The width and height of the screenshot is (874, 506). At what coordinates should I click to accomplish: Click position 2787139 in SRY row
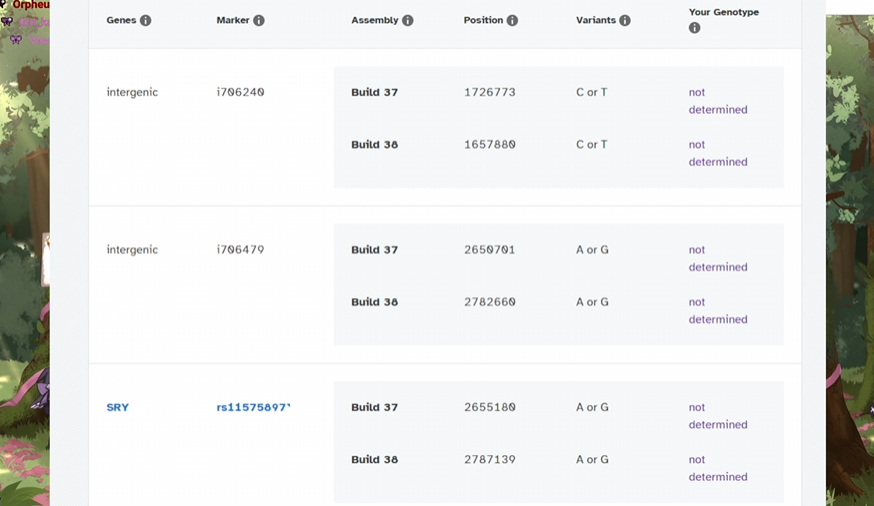point(490,460)
